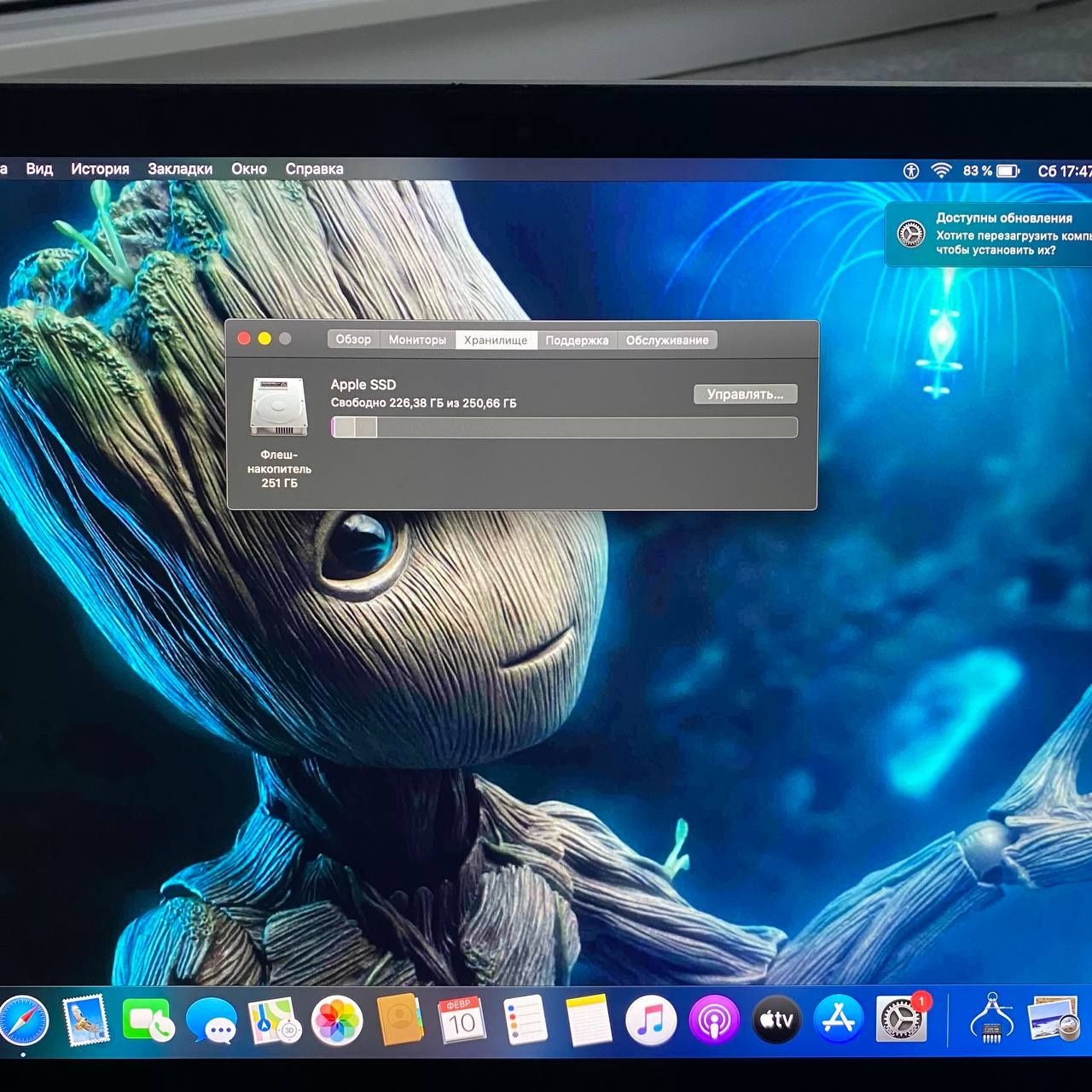Open the Справка menu

point(314,169)
